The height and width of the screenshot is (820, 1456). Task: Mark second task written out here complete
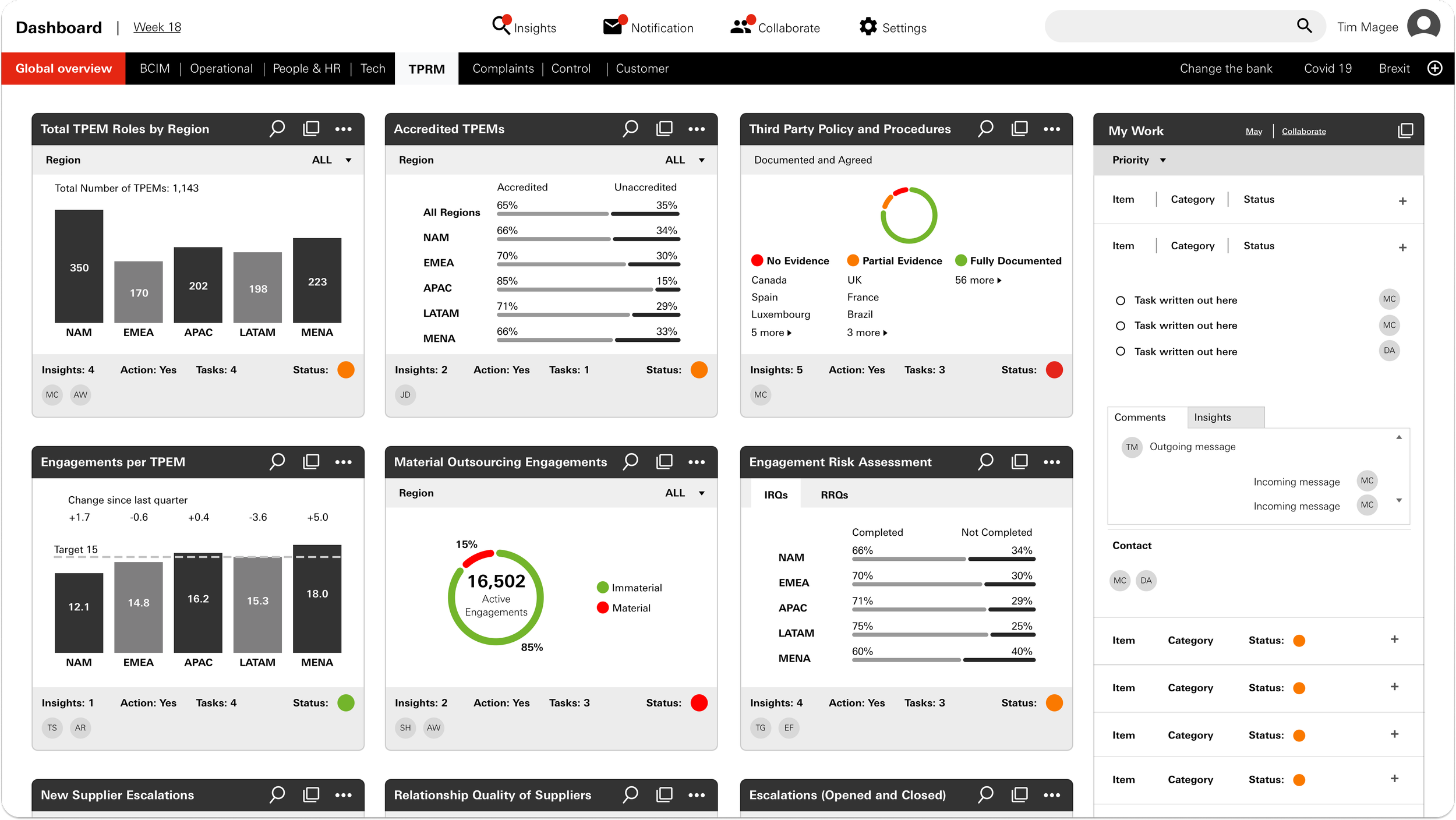(x=1120, y=326)
